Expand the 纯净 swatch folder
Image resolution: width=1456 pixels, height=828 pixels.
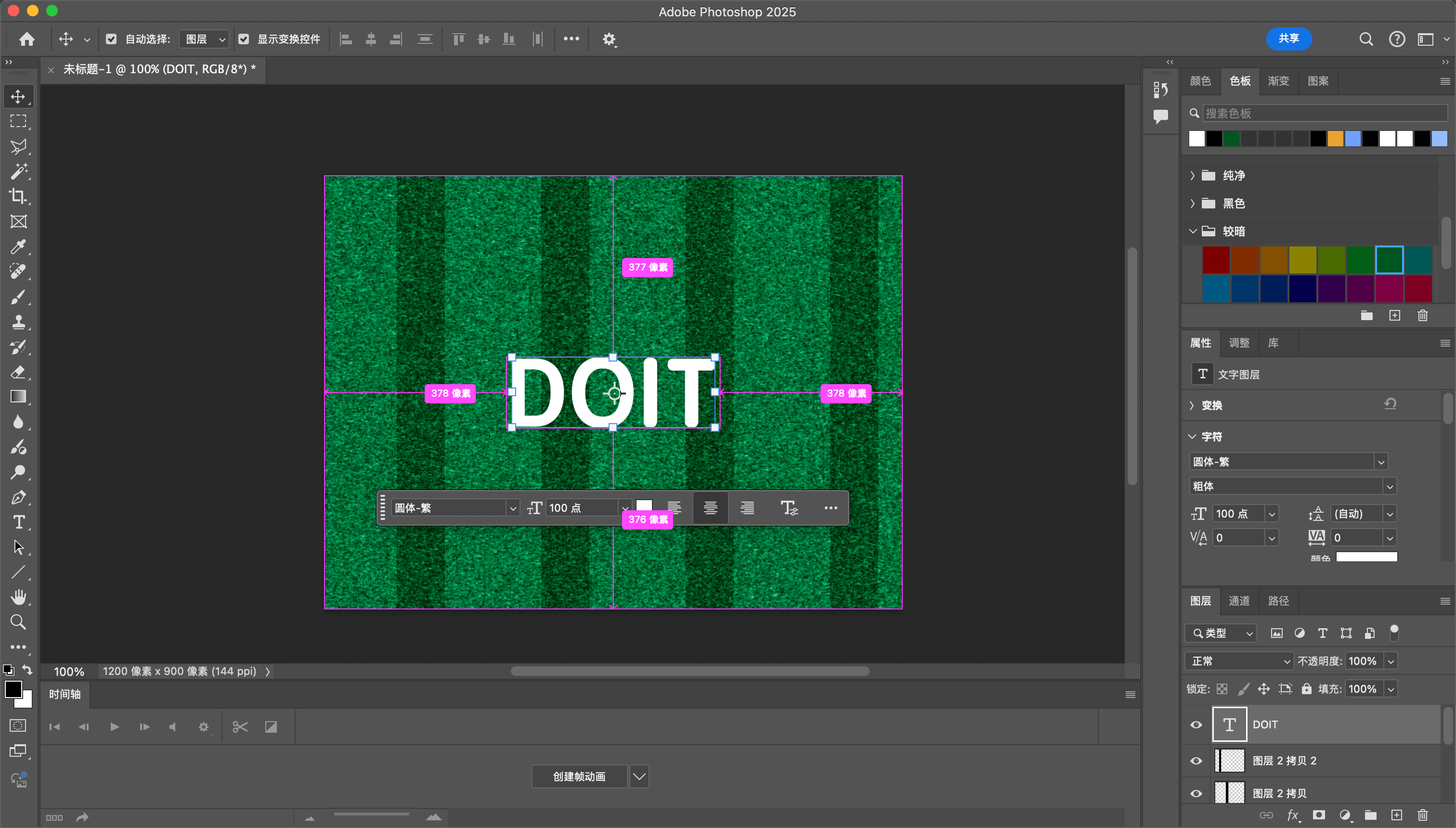click(x=1193, y=176)
